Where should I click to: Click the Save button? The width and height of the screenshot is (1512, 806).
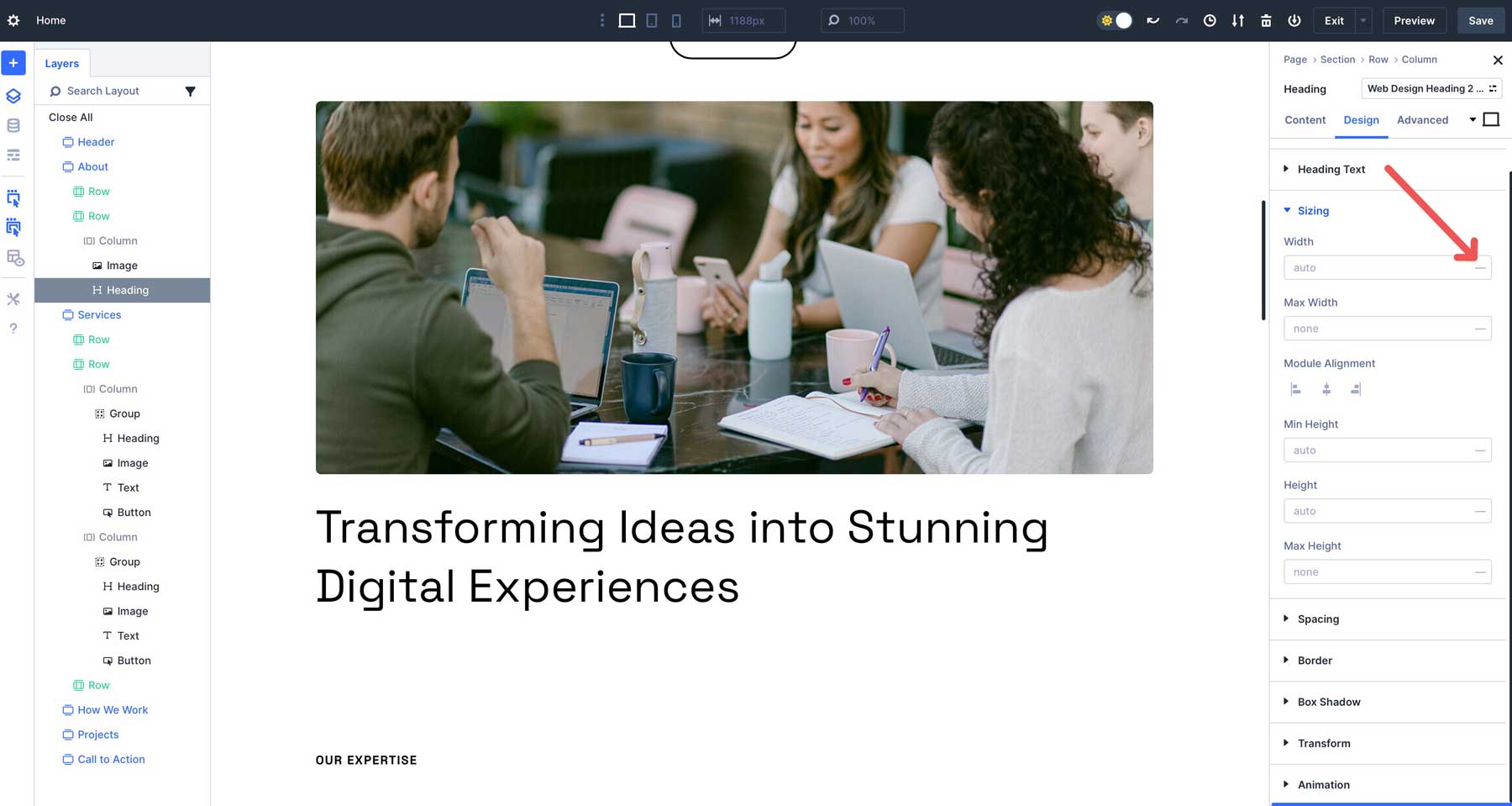click(x=1480, y=20)
